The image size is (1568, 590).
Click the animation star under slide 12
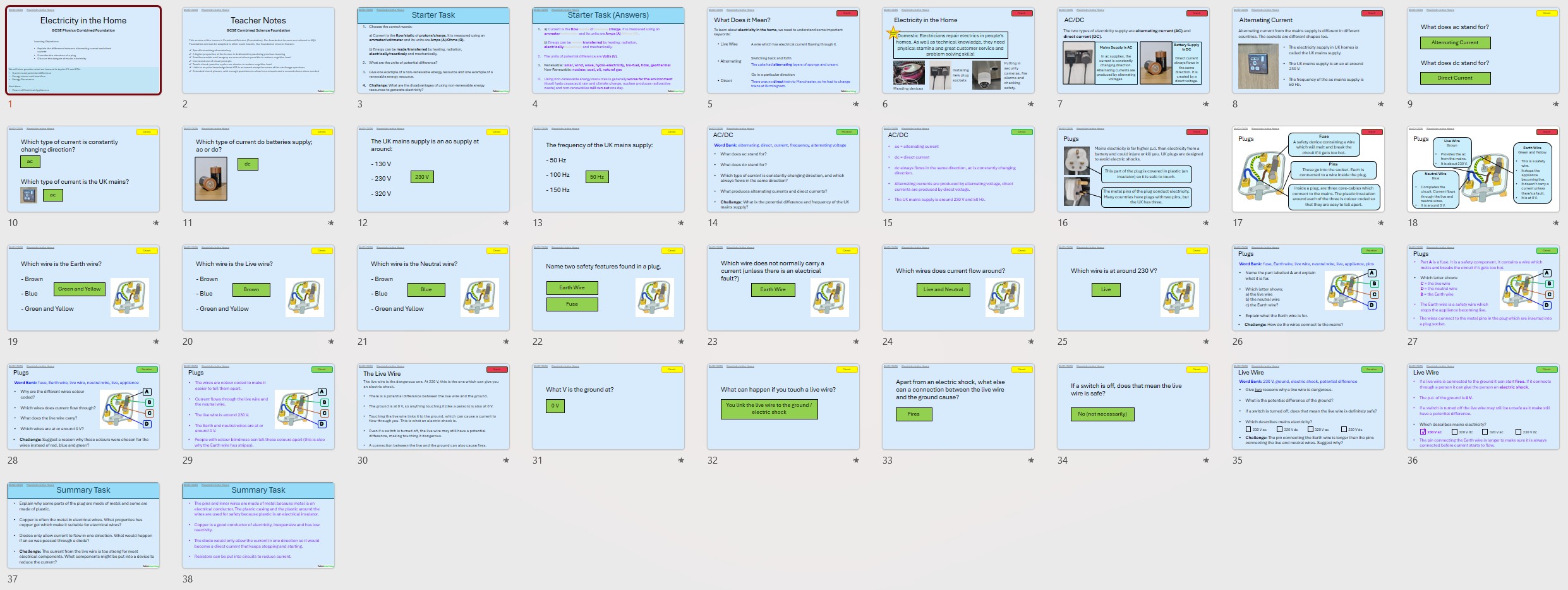tap(505, 223)
